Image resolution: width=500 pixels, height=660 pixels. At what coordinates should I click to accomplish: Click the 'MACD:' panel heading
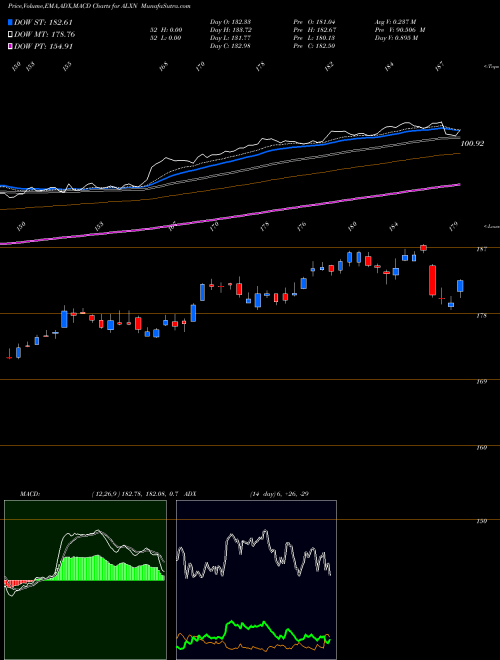point(30,494)
